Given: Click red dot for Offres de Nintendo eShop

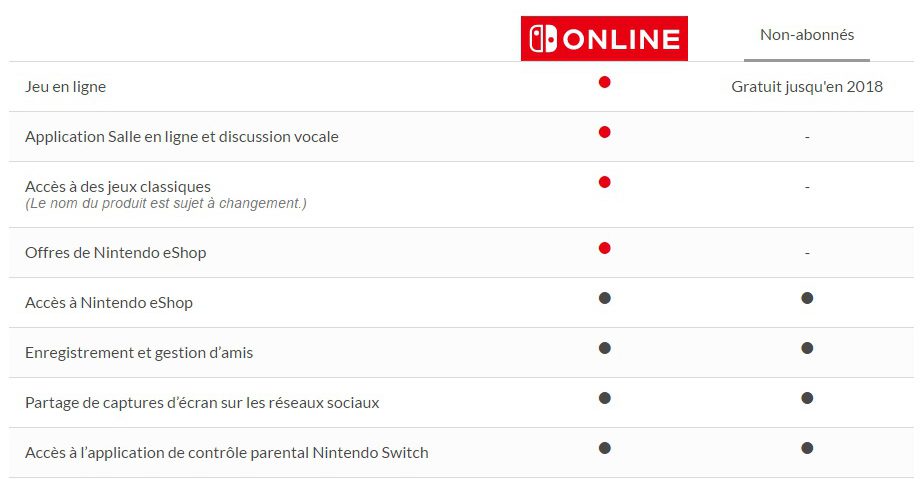Looking at the screenshot, I should 604,248.
